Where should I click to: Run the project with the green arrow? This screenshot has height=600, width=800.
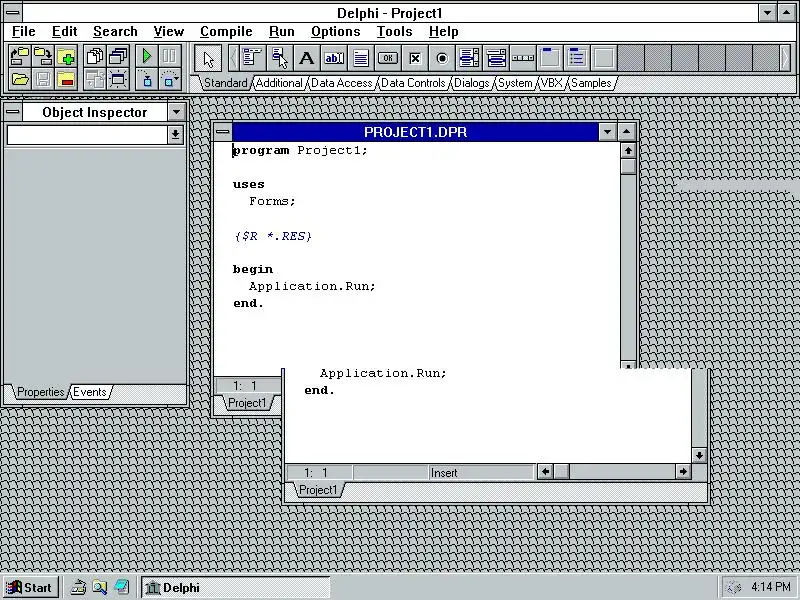[147, 56]
